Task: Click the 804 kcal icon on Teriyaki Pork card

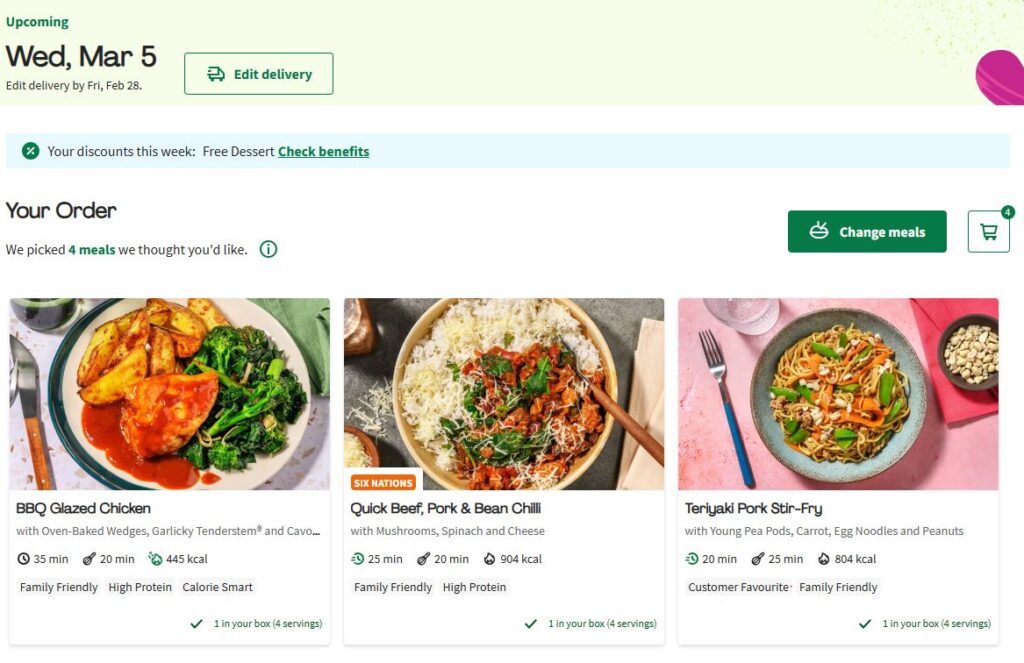Action: click(x=824, y=559)
